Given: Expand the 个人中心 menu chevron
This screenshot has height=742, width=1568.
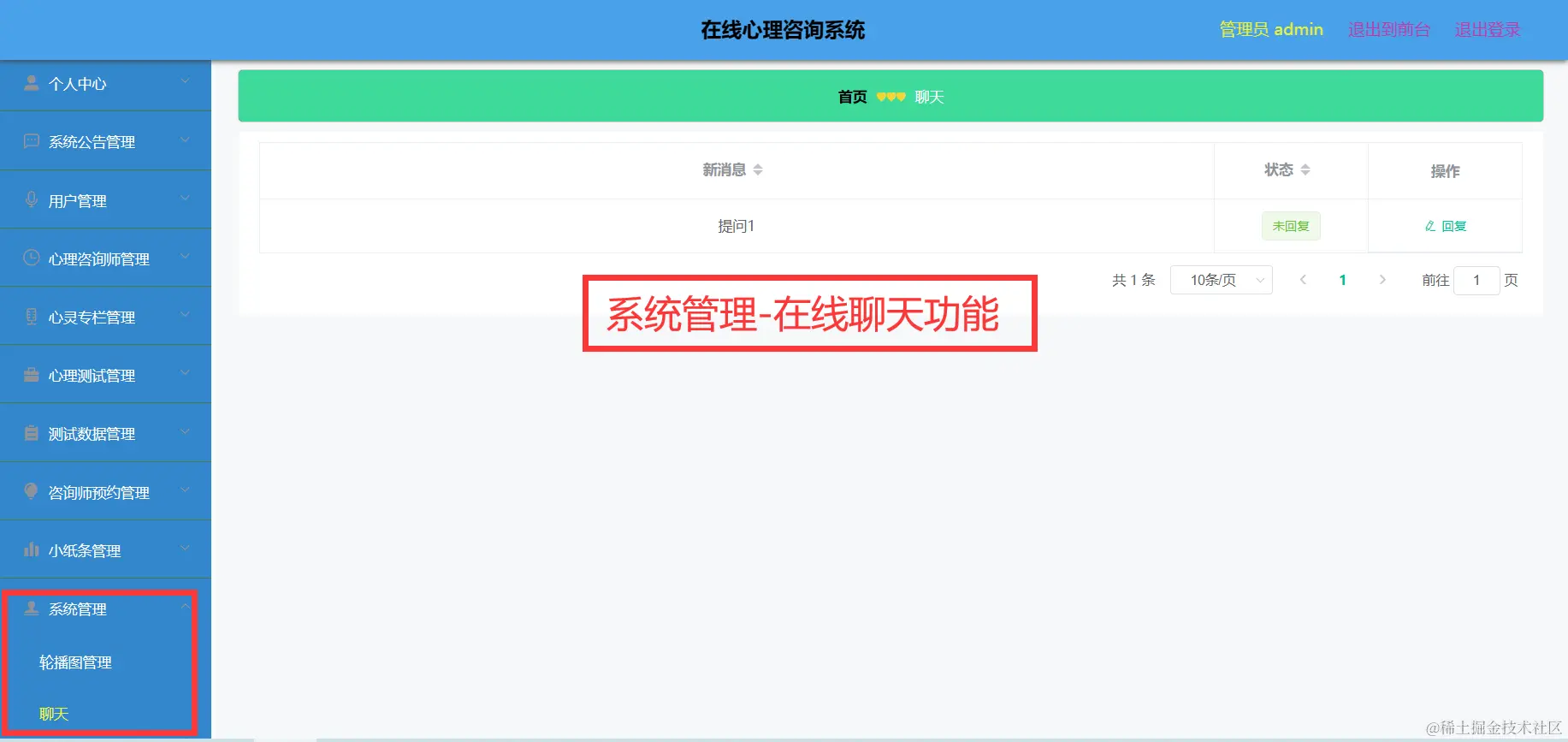Looking at the screenshot, I should click(185, 81).
